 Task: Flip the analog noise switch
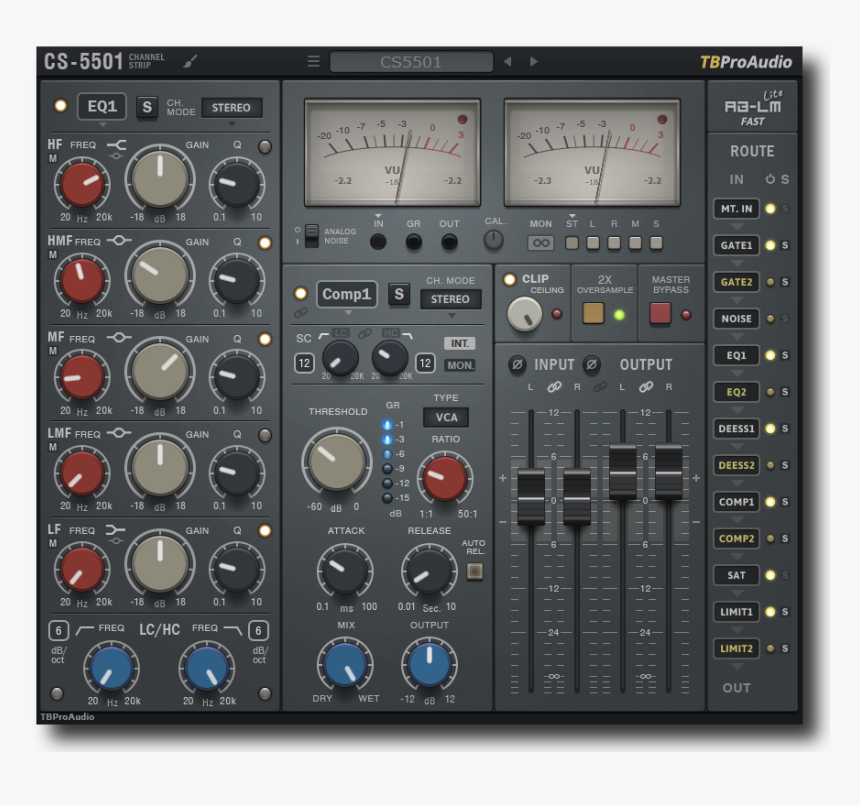pos(311,236)
